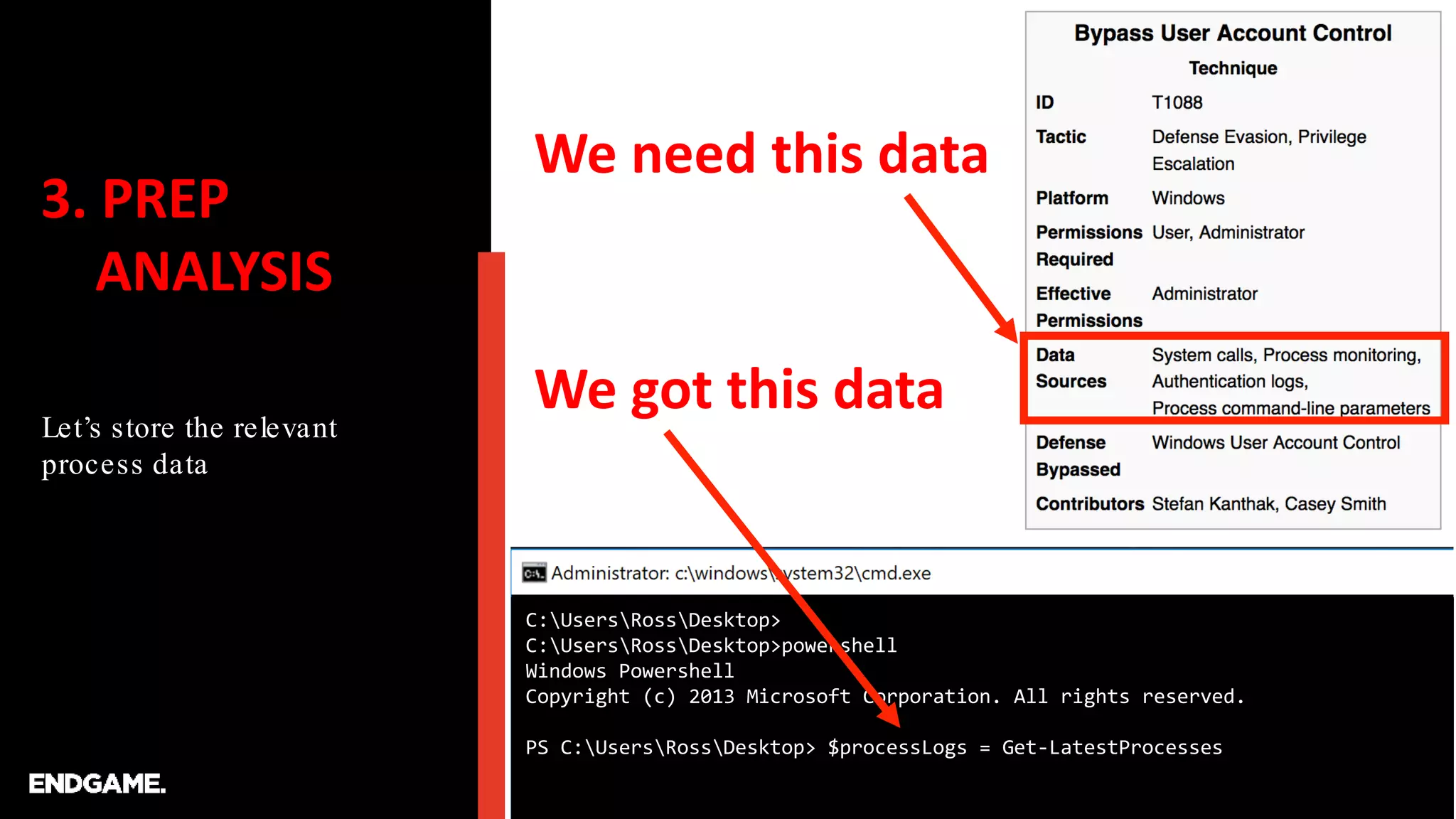Select 'Stefan Kanthak, Casey Smith' contributors
The height and width of the screenshot is (819, 1456).
point(1269,504)
